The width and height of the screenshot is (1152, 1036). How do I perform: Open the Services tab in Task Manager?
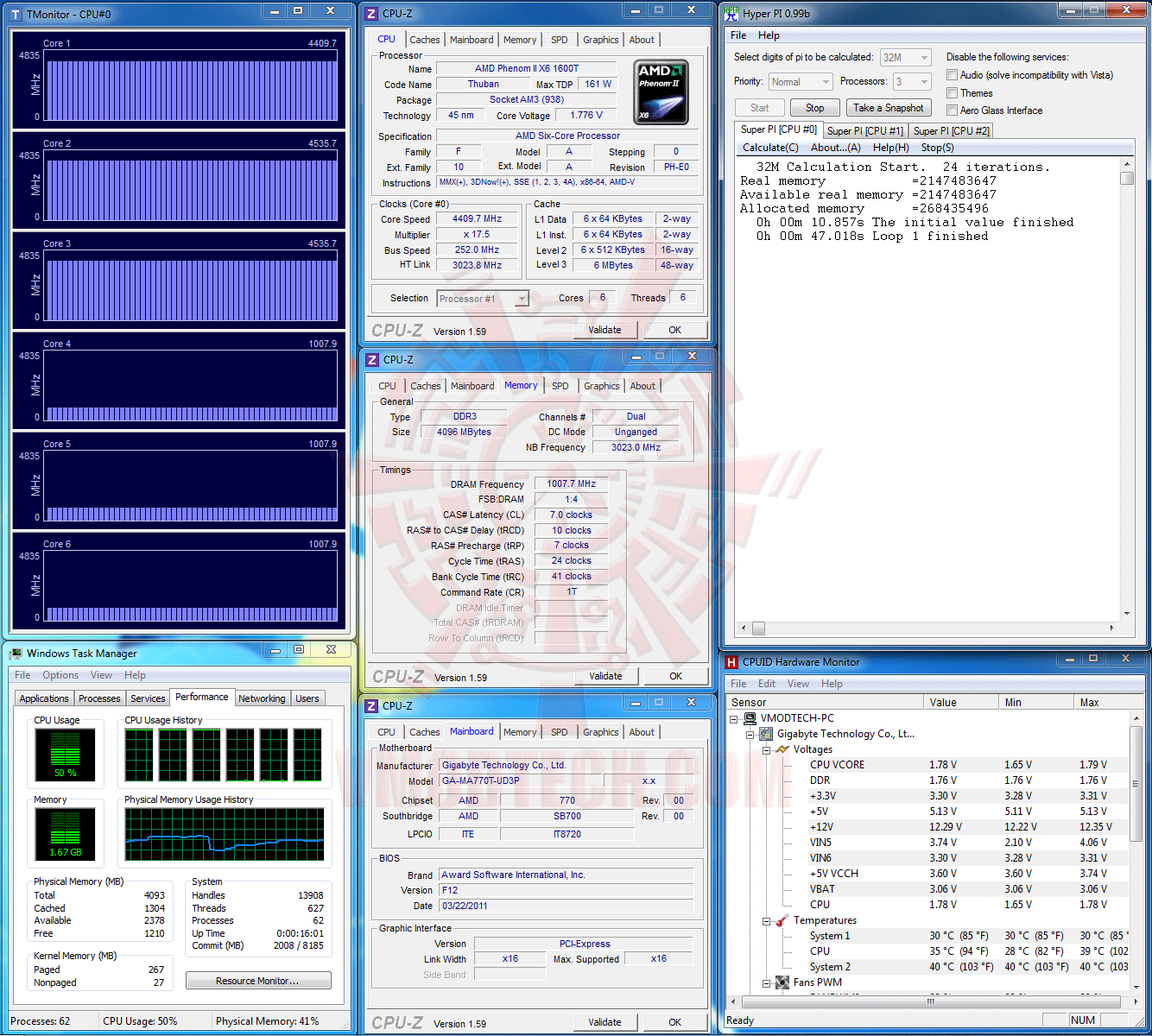tap(148, 698)
